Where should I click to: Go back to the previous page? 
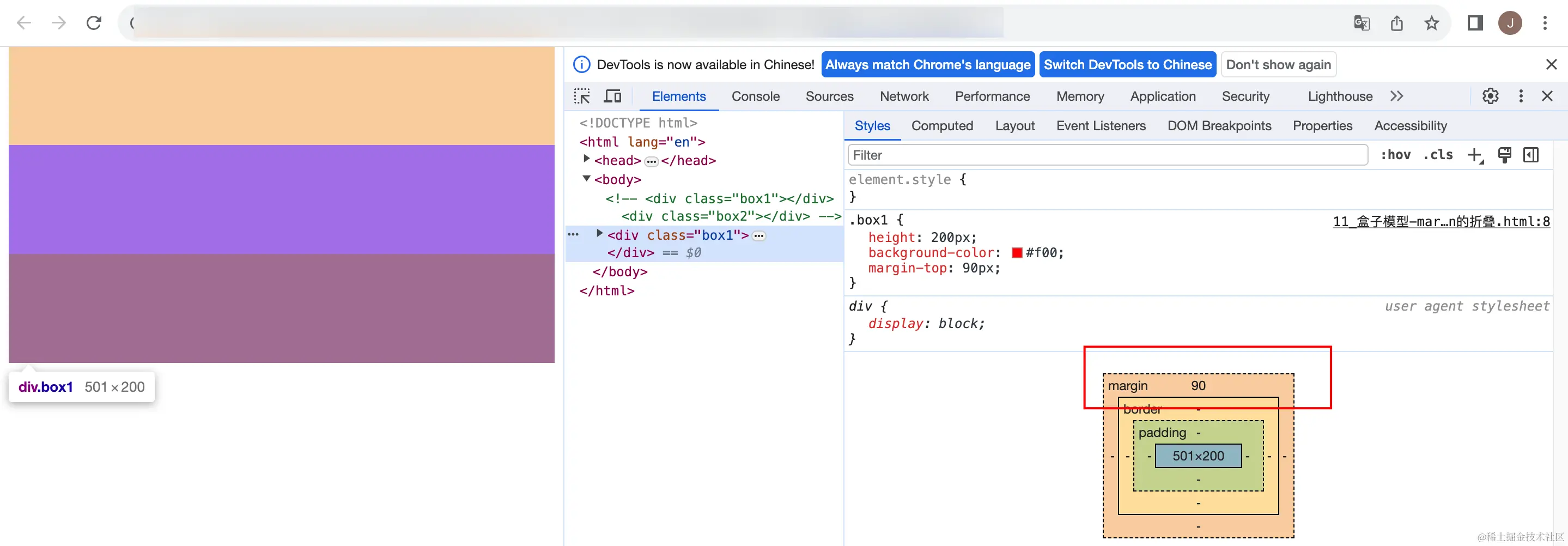coord(24,23)
